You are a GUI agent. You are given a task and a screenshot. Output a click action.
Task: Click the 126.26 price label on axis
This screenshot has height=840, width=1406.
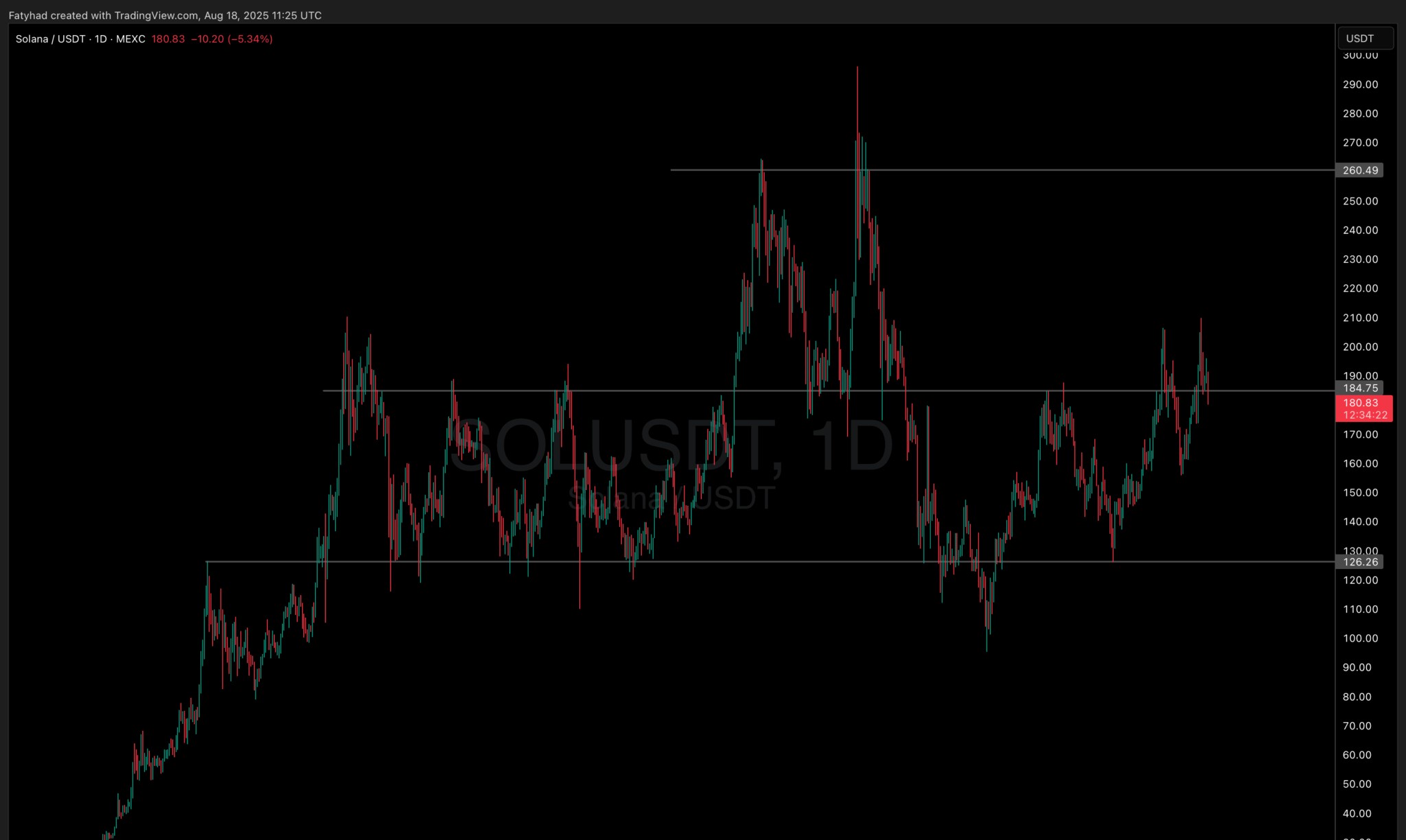point(1359,562)
